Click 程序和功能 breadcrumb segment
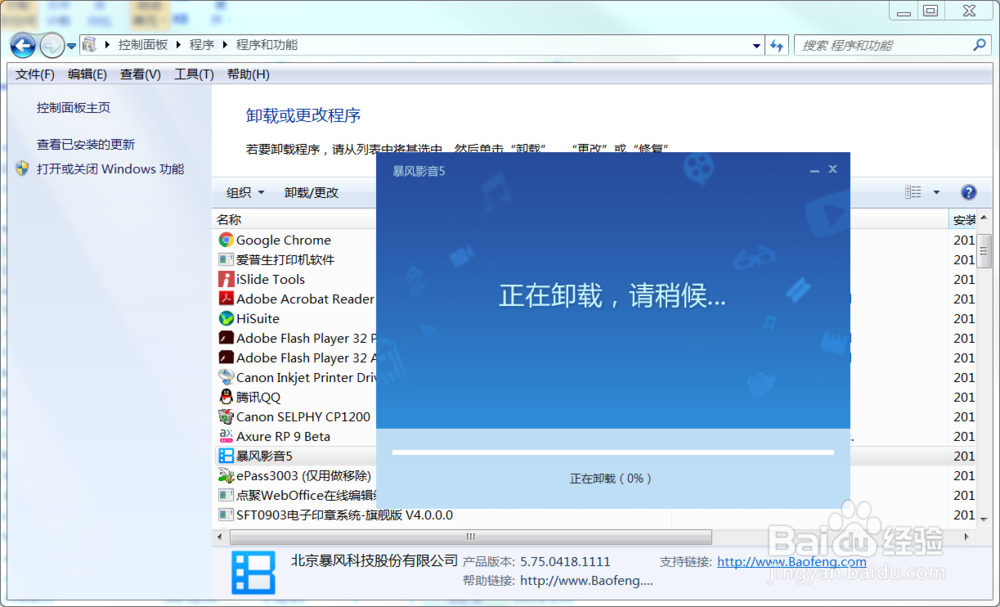Screen dimensions: 1000x607 click(267, 45)
